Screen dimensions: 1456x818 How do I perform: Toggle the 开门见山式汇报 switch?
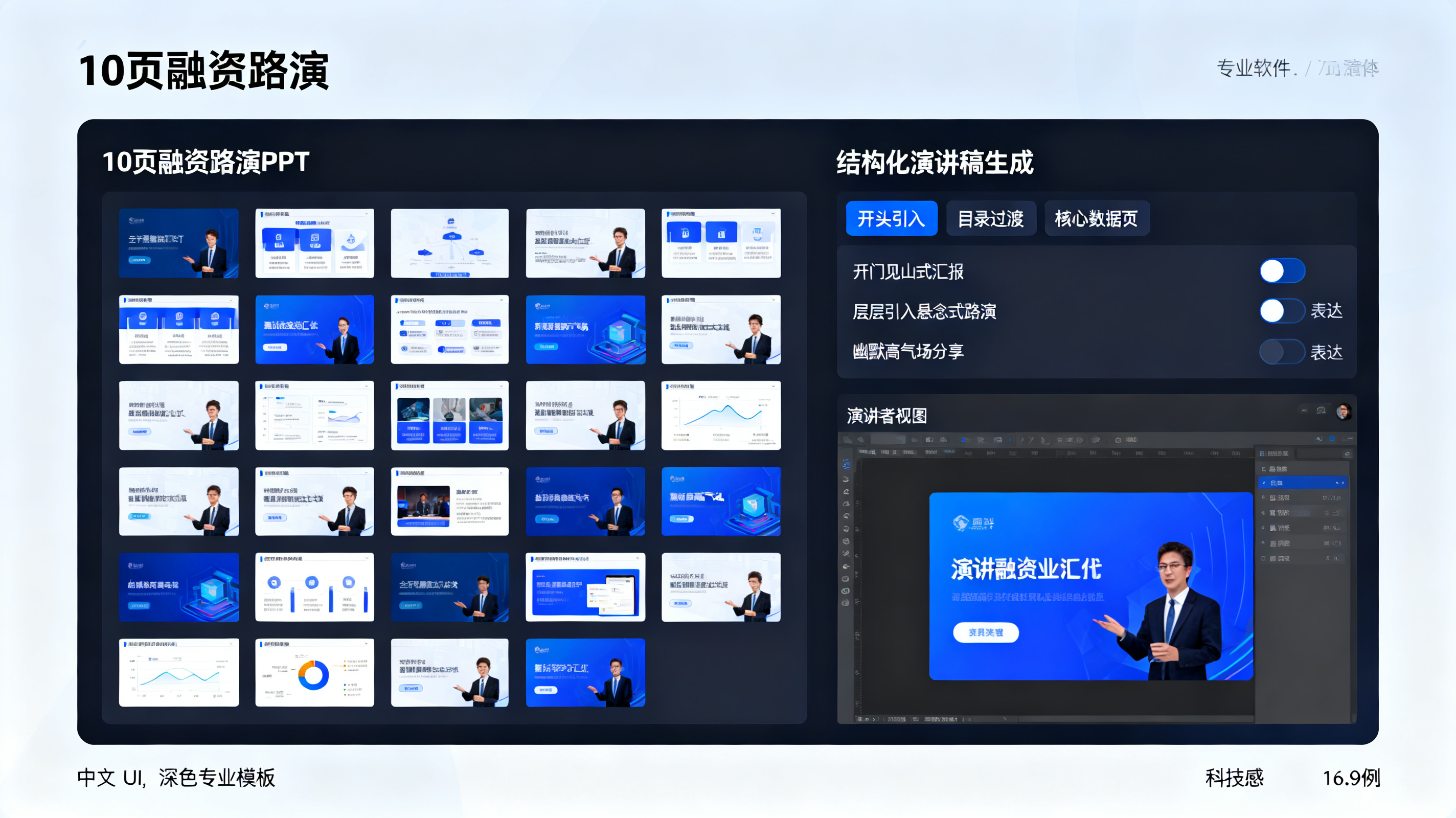coord(1283,271)
